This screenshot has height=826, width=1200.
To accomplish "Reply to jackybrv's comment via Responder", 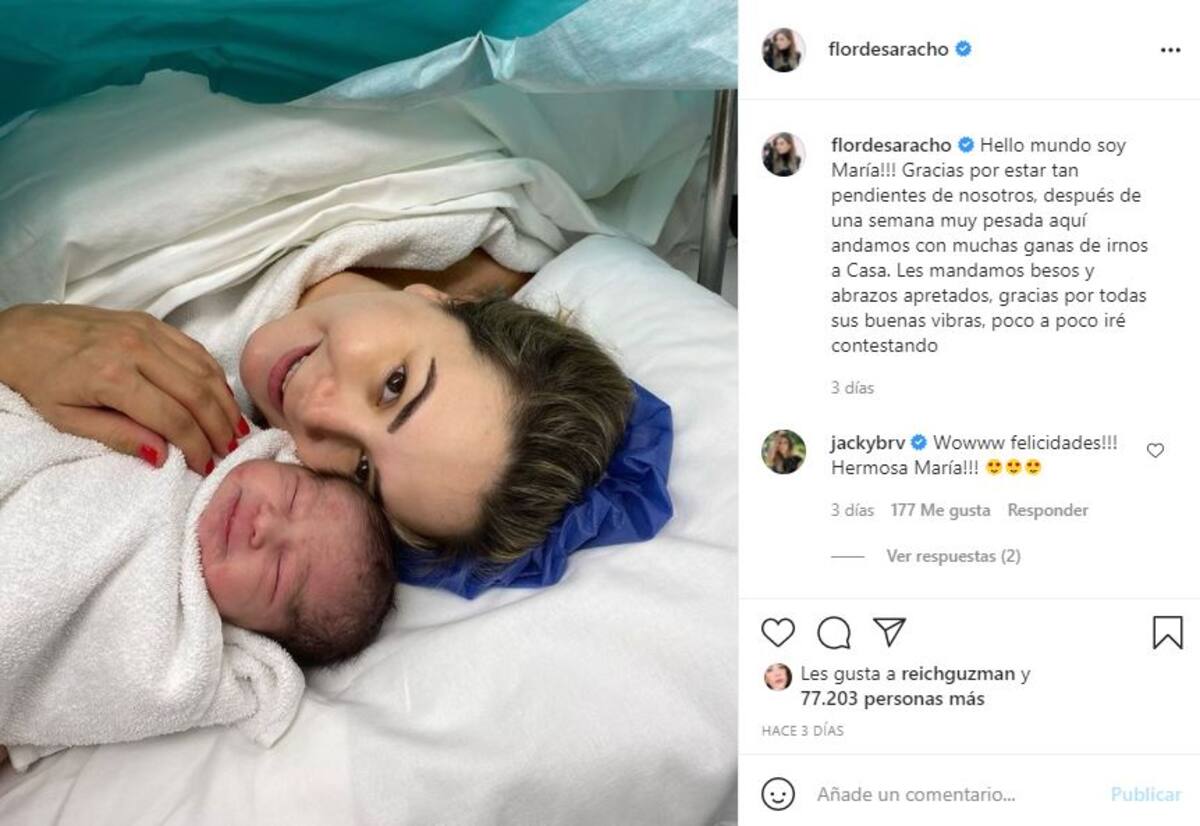I will click(1047, 510).
